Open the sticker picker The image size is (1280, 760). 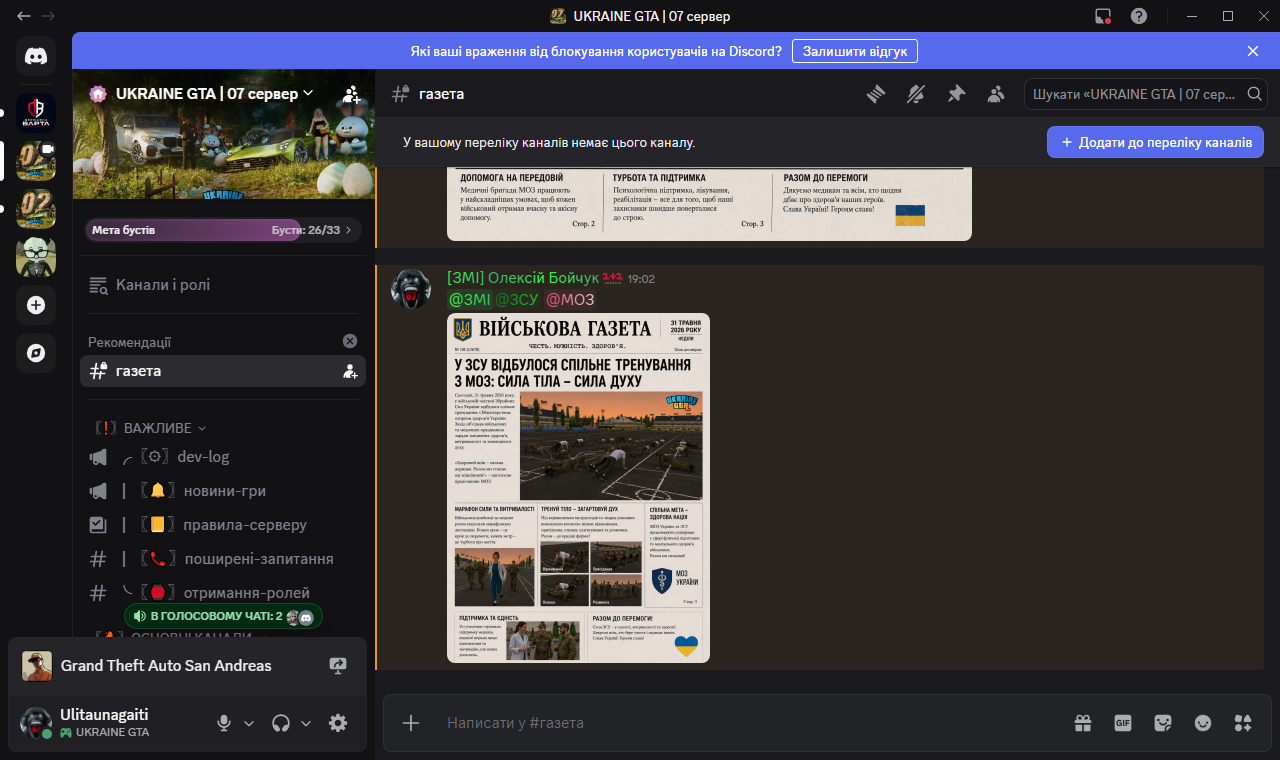pyautogui.click(x=1163, y=723)
